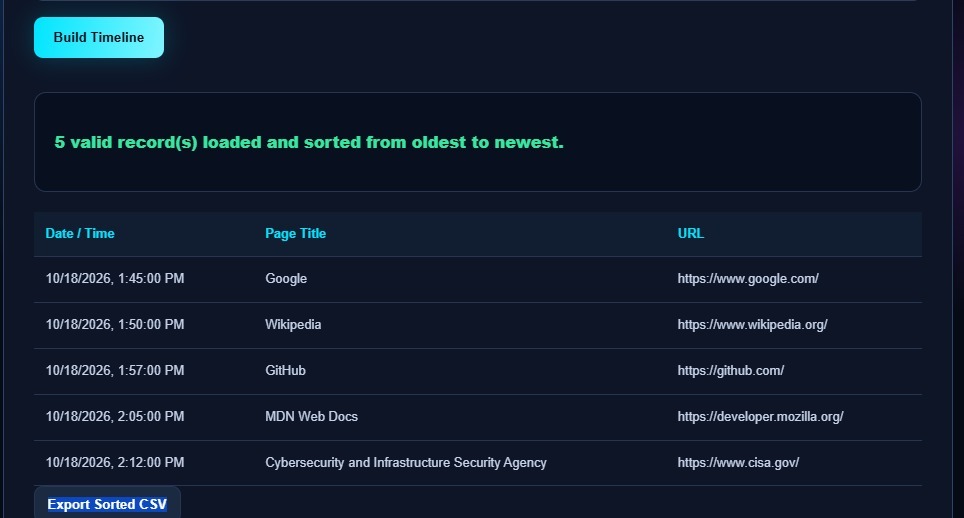Image resolution: width=964 pixels, height=518 pixels.
Task: Click the URL column header
Action: coord(690,233)
